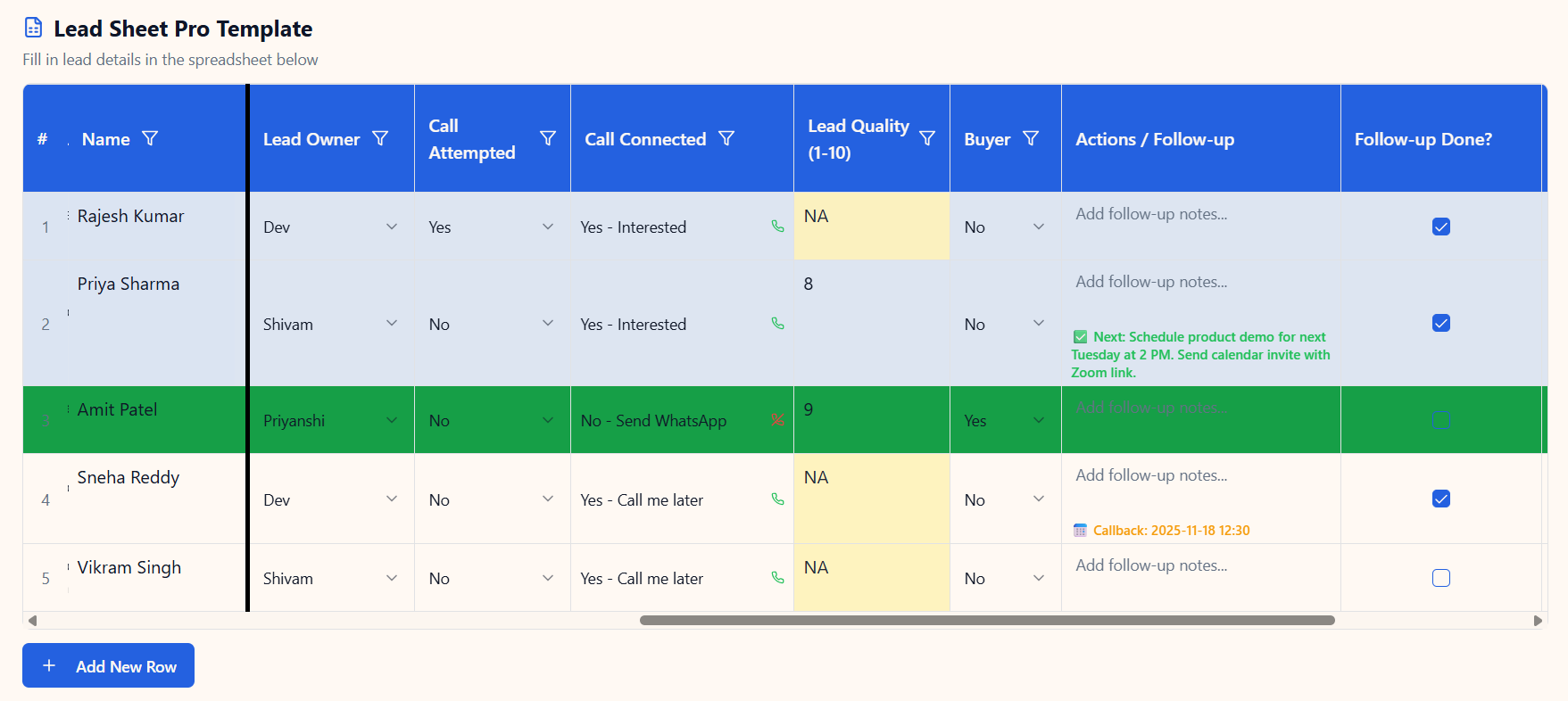Viewport: 1568px width, 701px height.
Task: Open the Call Attempted dropdown for Priya Sharma
Action: pyautogui.click(x=492, y=324)
